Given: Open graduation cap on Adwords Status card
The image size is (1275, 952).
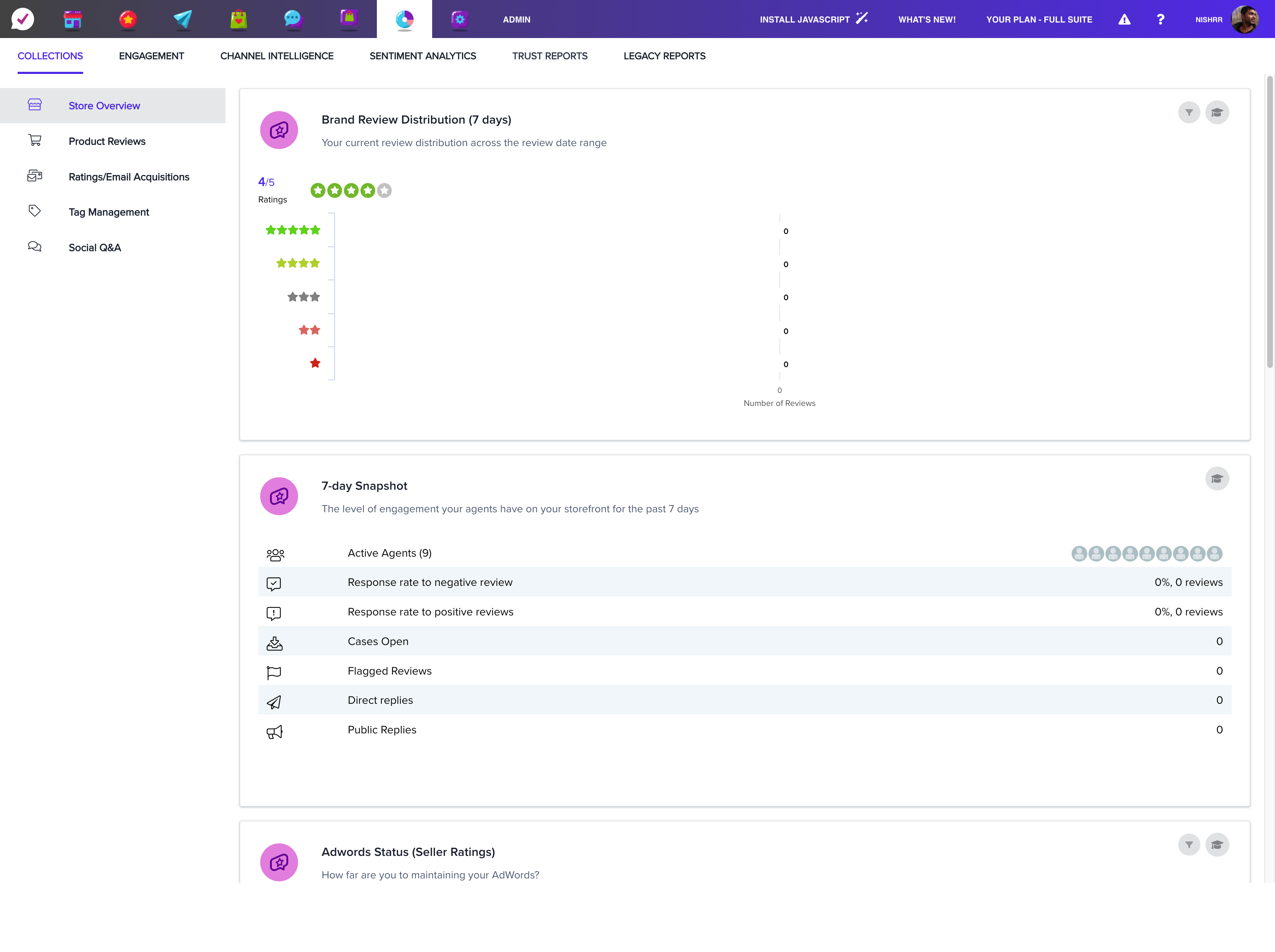Looking at the screenshot, I should (x=1217, y=844).
